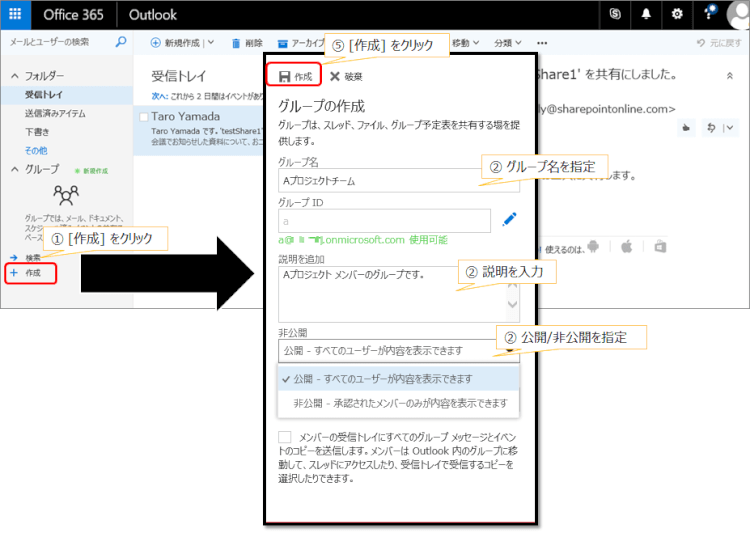The image size is (750, 533).
Task: Click the Outlook app title
Action: (x=153, y=15)
